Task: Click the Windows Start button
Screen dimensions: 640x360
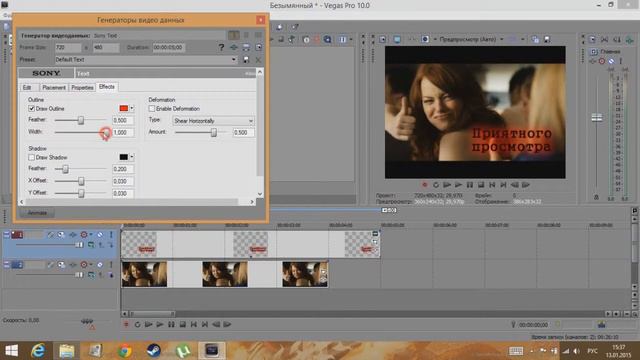Action: coord(11,351)
